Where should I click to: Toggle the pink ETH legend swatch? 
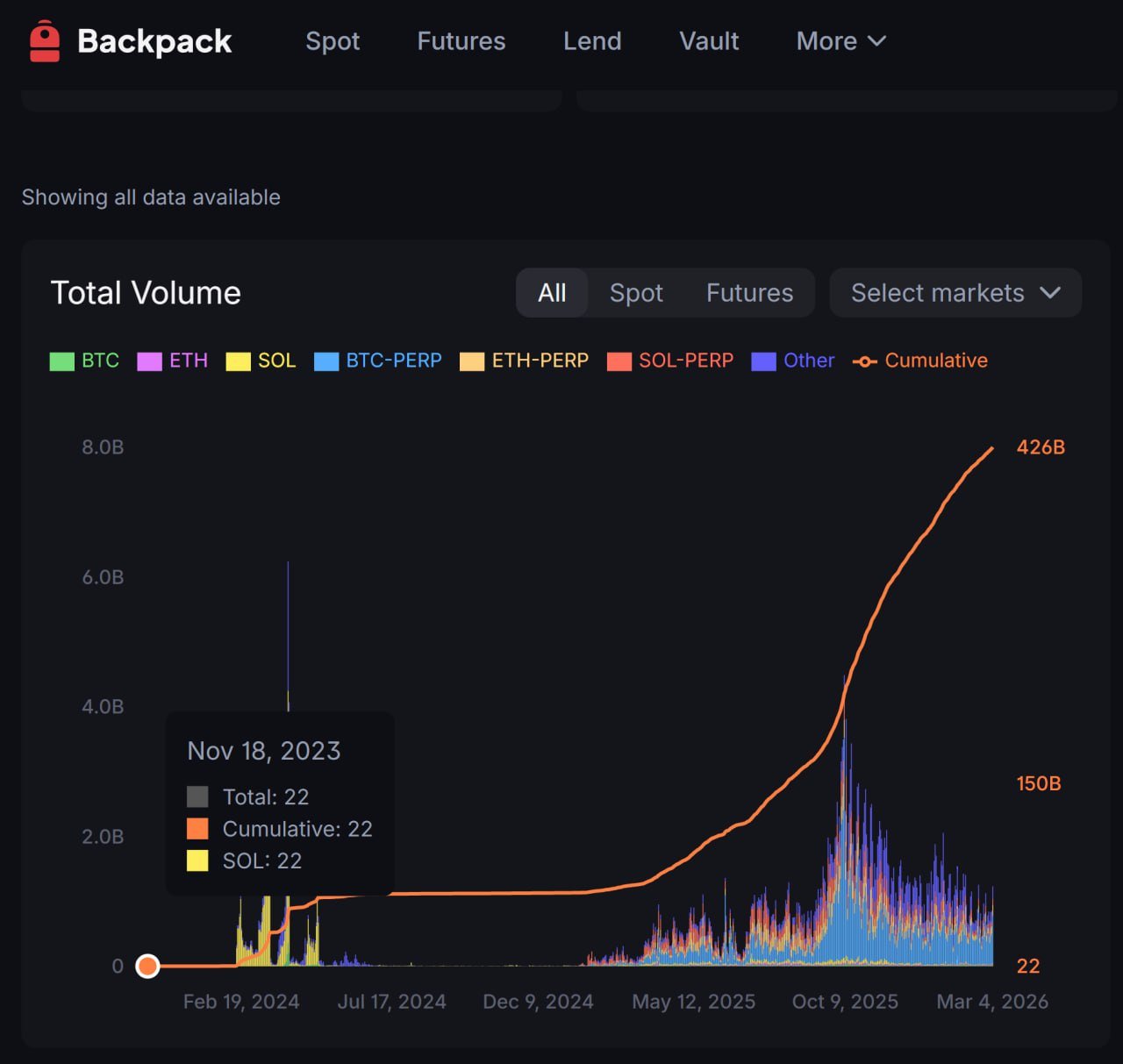pyautogui.click(x=149, y=361)
